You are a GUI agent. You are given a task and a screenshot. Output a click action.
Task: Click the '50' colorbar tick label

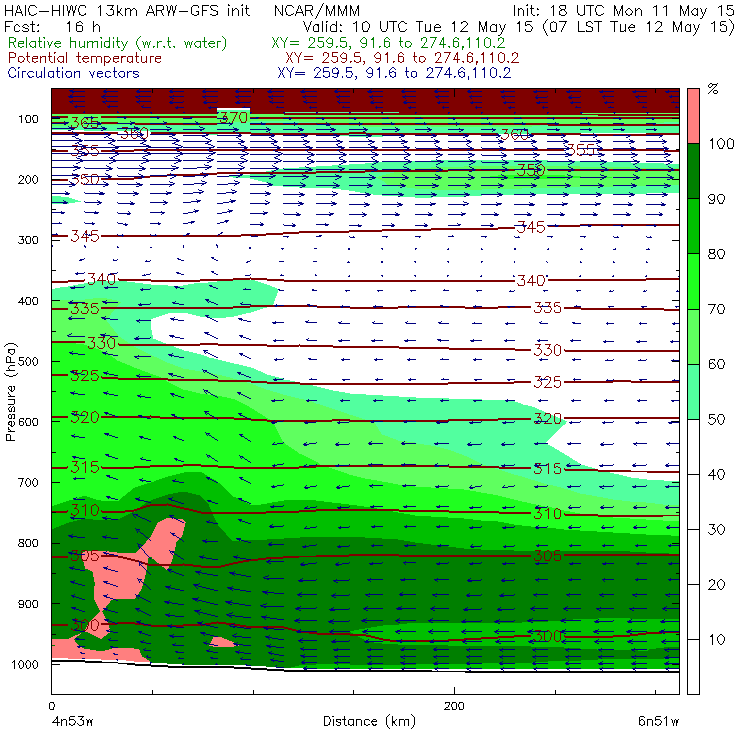(716, 419)
